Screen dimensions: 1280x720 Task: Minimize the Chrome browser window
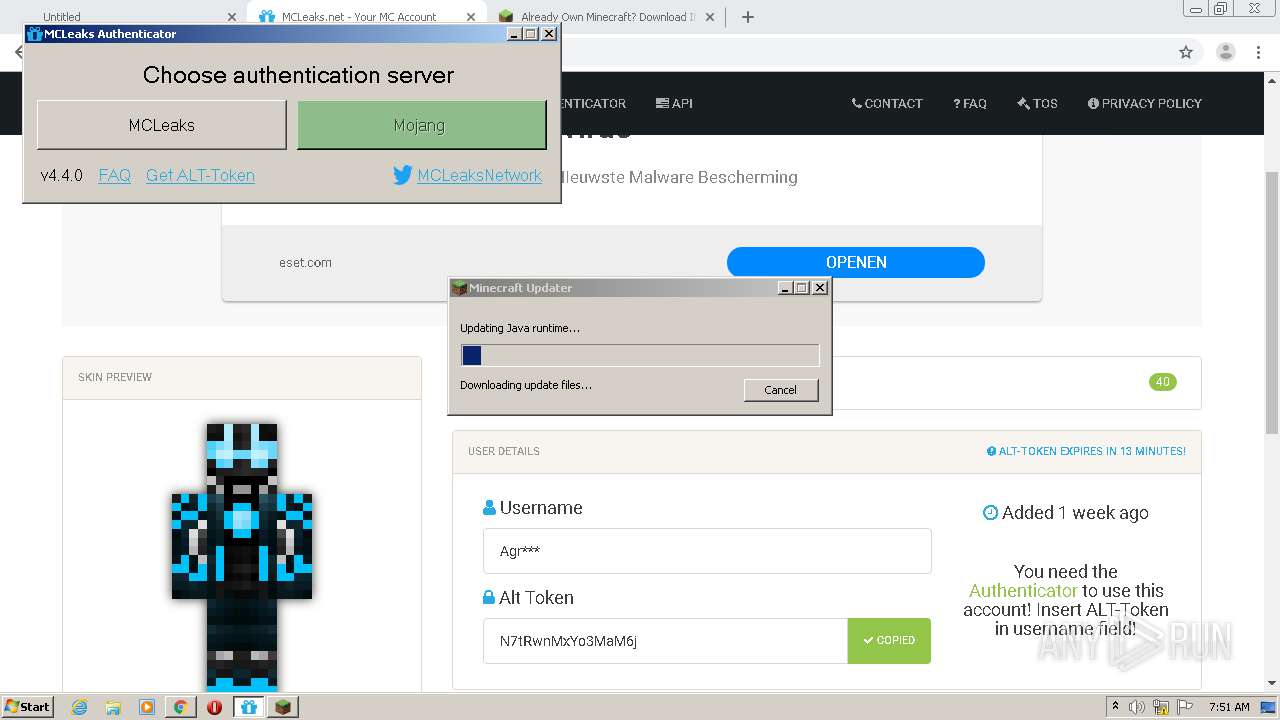(1196, 9)
